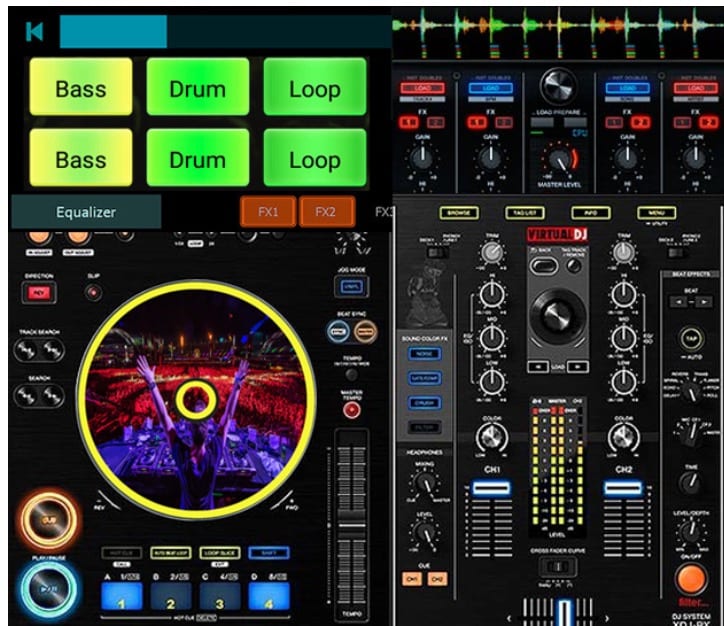
Task: Click the Back button under the VirtualDJ logo
Action: point(543,266)
